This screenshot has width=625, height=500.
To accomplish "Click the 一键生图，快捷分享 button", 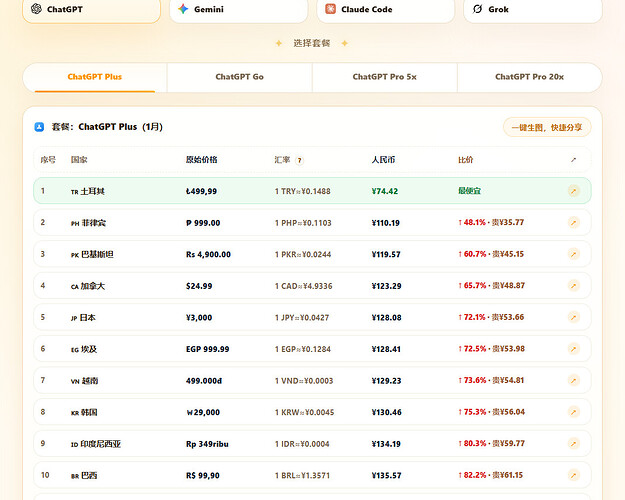I will tap(547, 128).
